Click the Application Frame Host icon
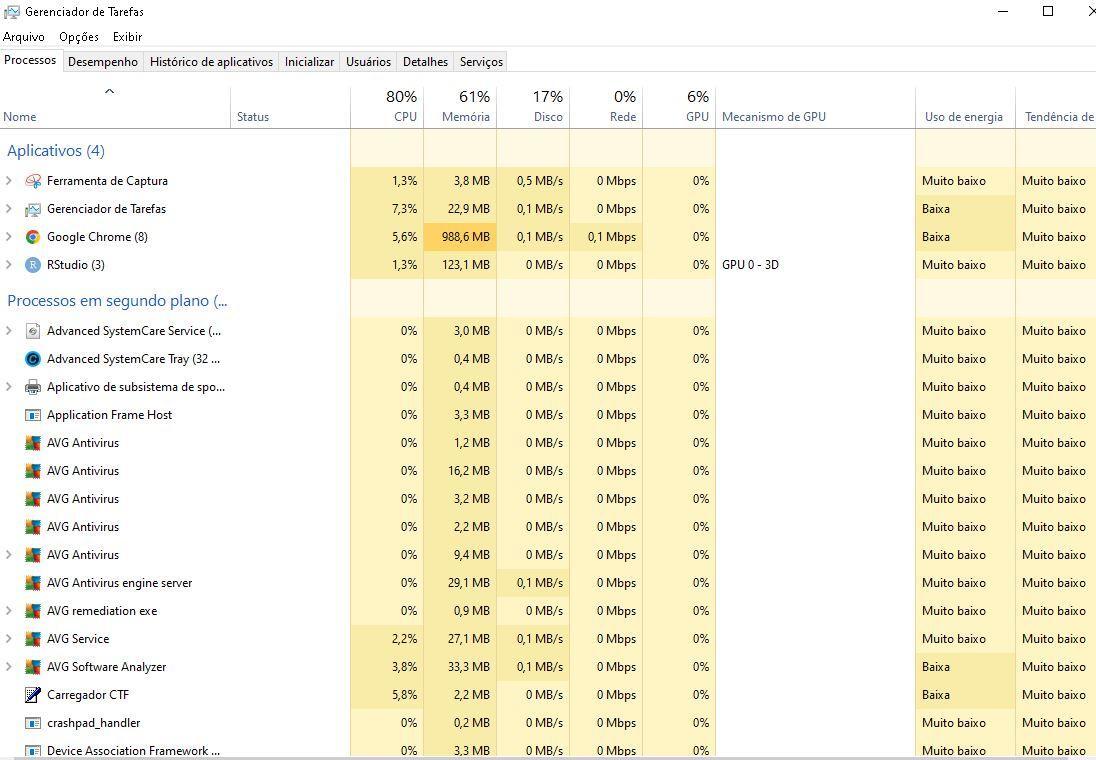The image size is (1096, 760). click(x=33, y=415)
